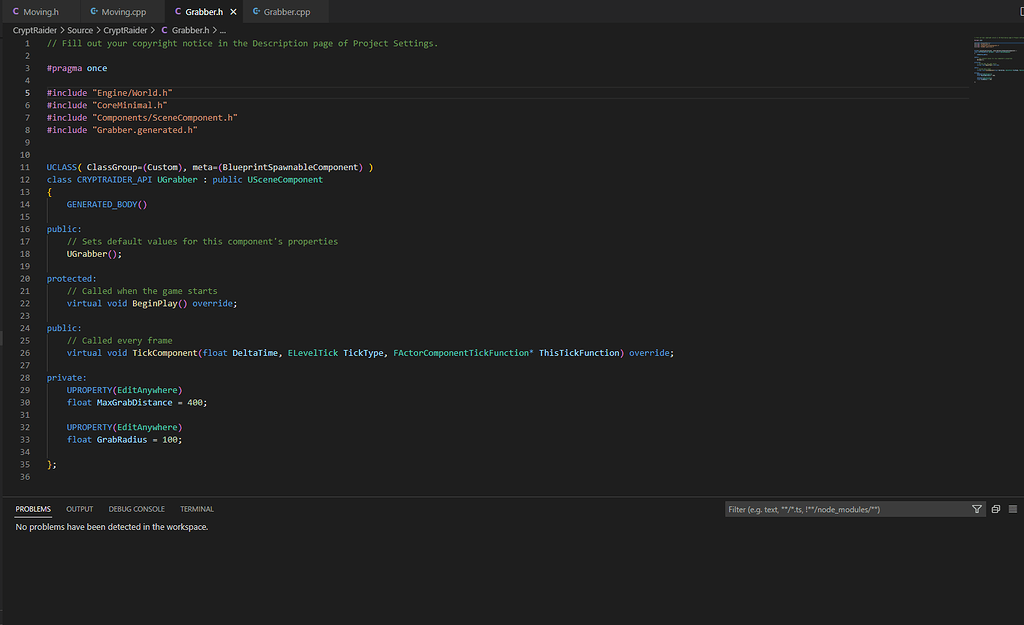Click the TickComponent function name
The height and width of the screenshot is (625, 1024).
tap(165, 353)
